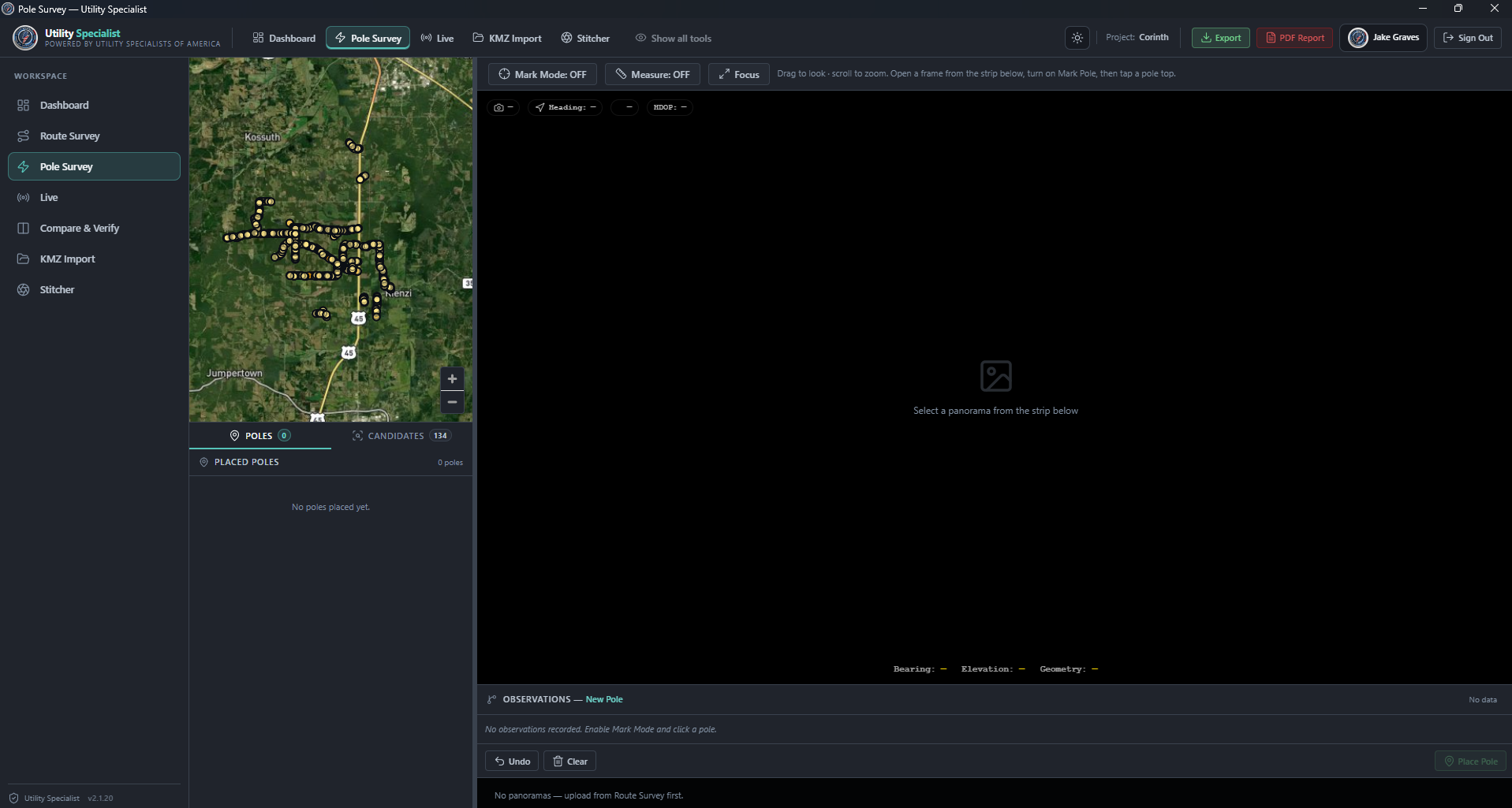1512x808 pixels.
Task: Zoom out on the map
Action: coord(452,402)
